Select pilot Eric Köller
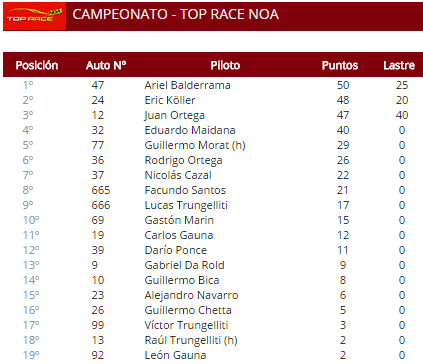423x364 pixels. pos(170,100)
